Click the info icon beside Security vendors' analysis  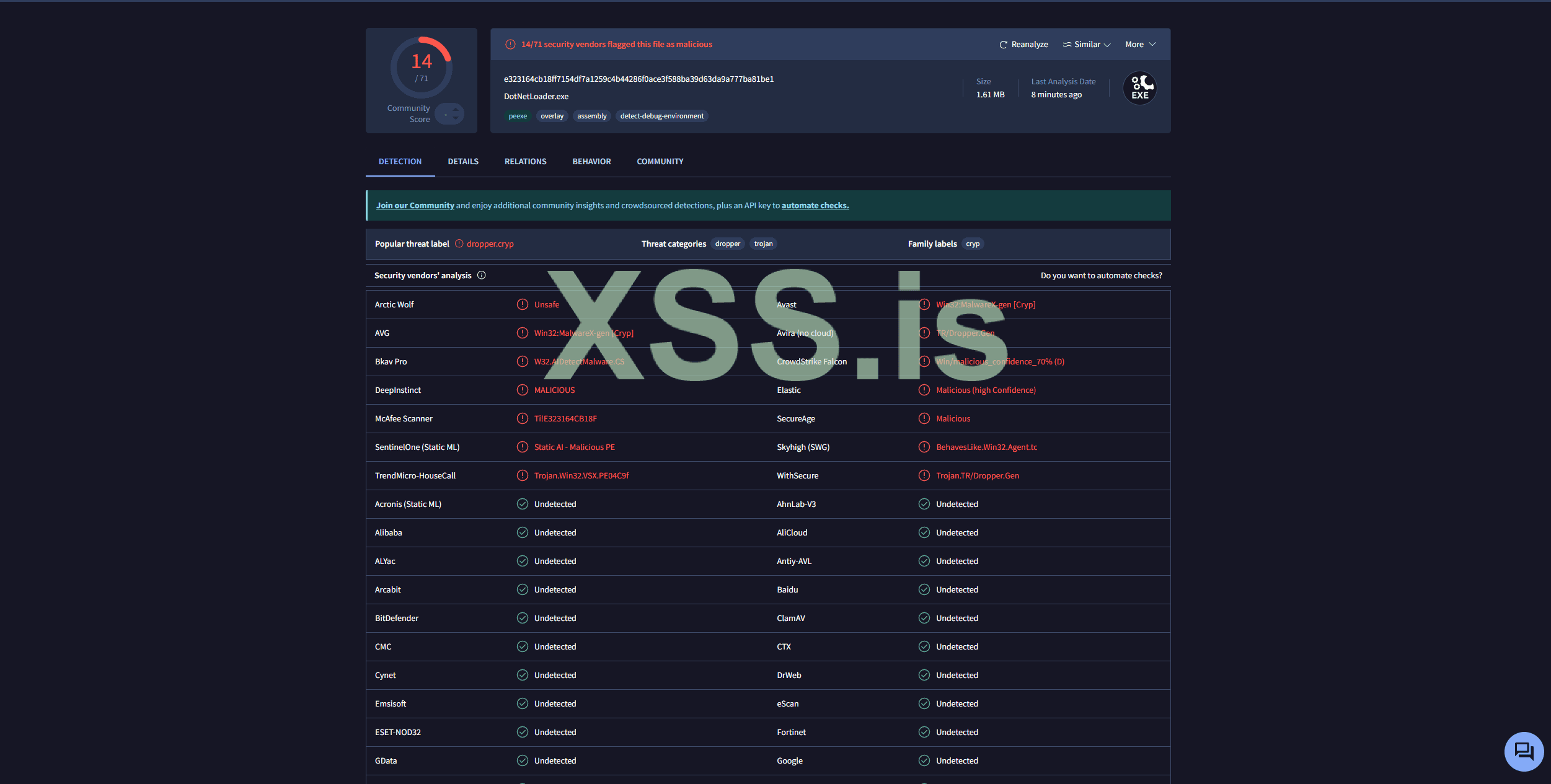click(x=482, y=275)
